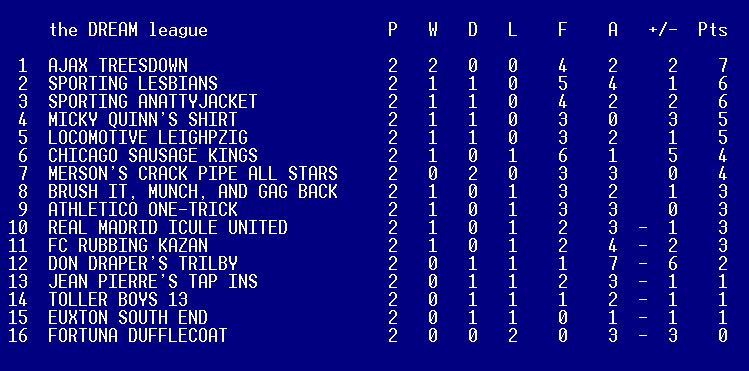
Task: Select SPORTING ANATTYJACKET in the table
Action: (x=153, y=102)
